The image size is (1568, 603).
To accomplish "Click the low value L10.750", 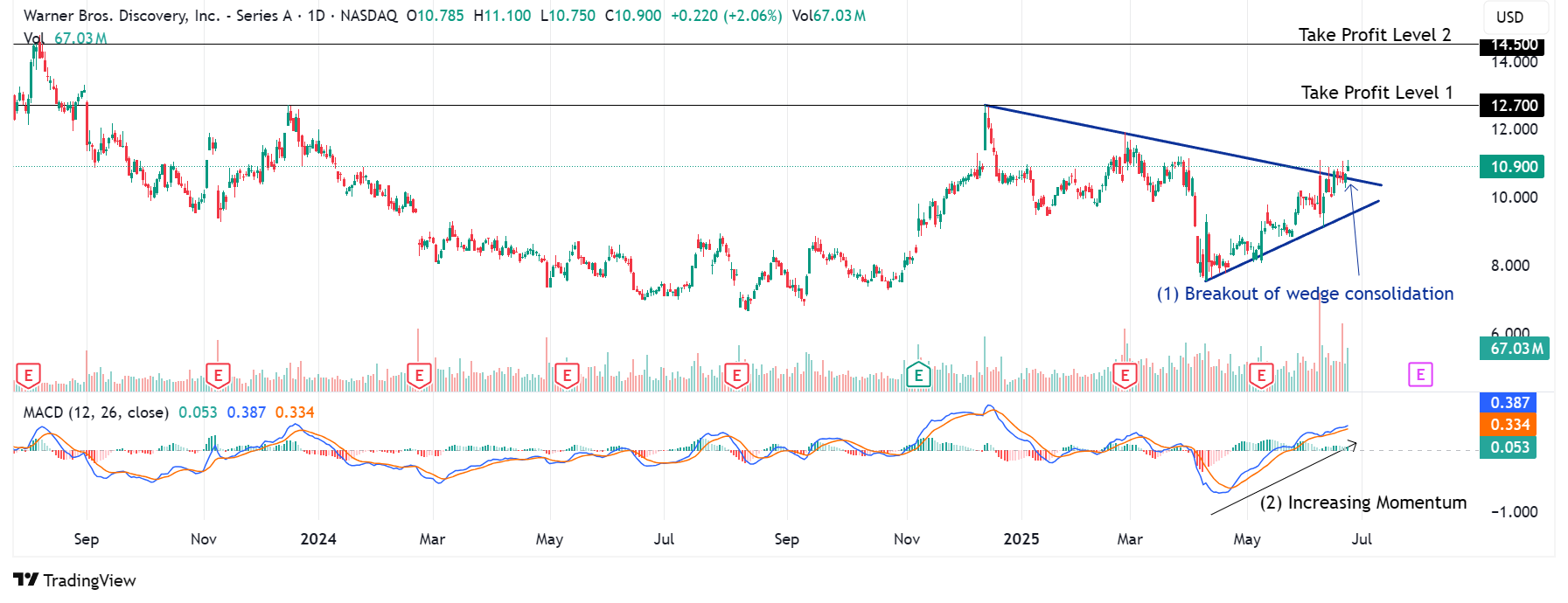I will (x=568, y=16).
